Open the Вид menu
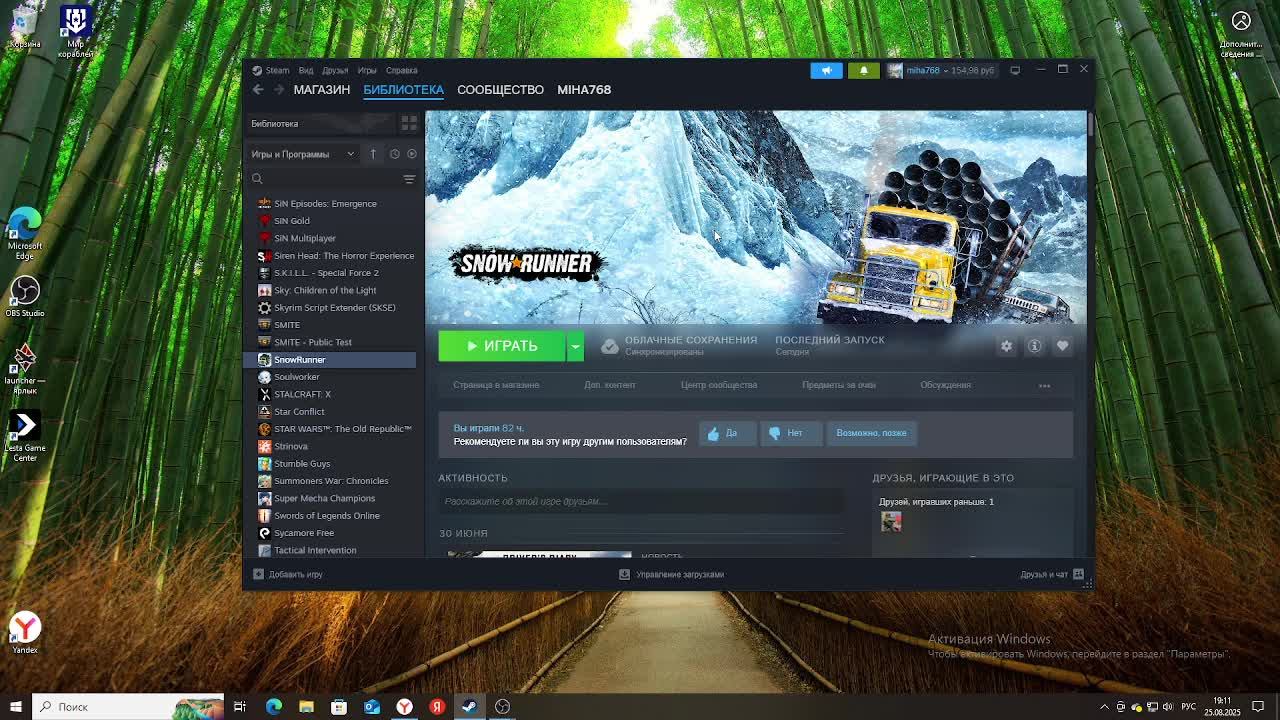The width and height of the screenshot is (1280, 720). point(306,70)
